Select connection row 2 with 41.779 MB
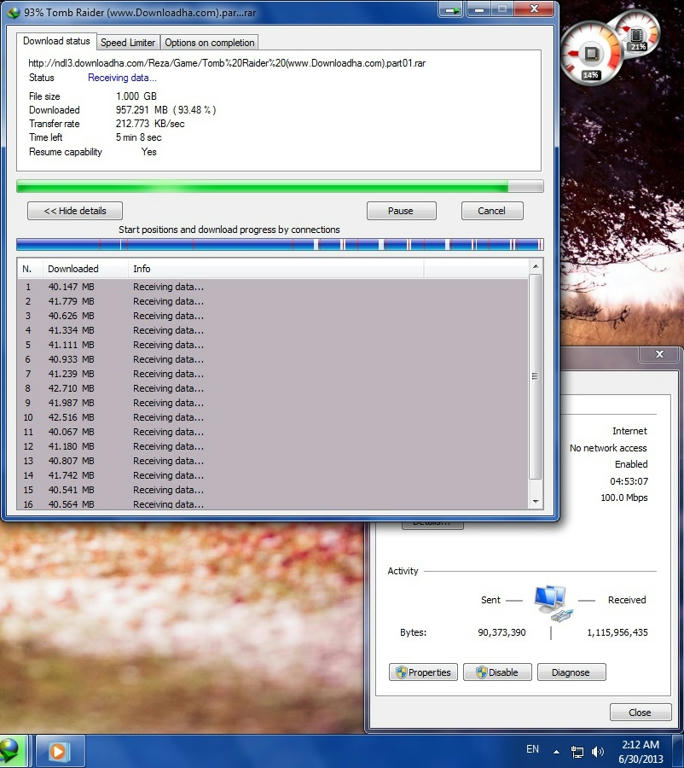The height and width of the screenshot is (768, 684). coord(273,301)
